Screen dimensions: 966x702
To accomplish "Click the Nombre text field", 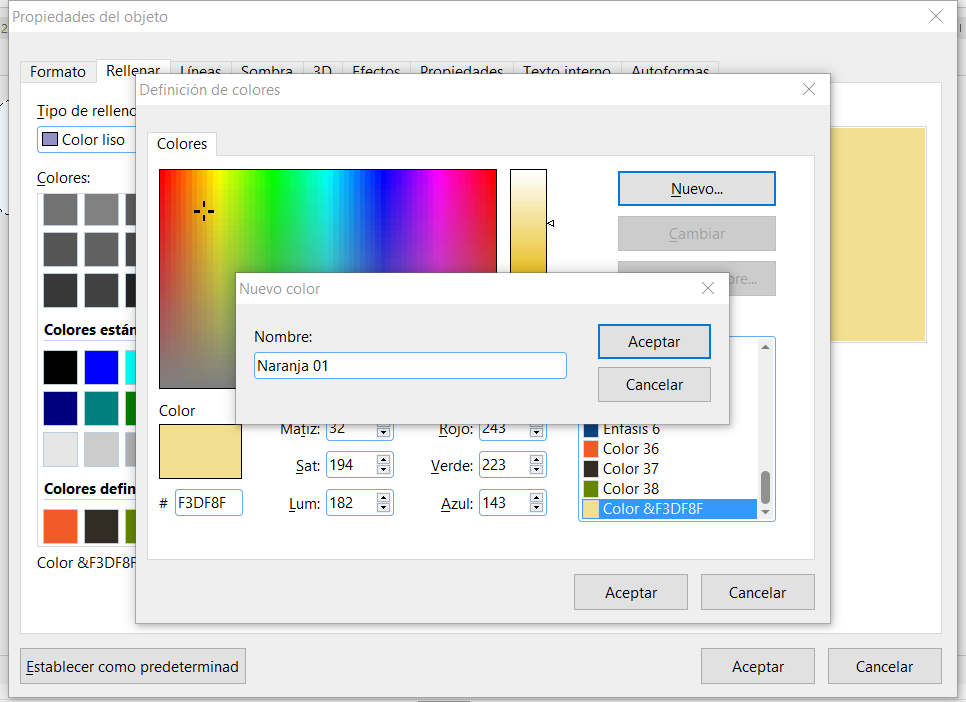I will coord(410,366).
